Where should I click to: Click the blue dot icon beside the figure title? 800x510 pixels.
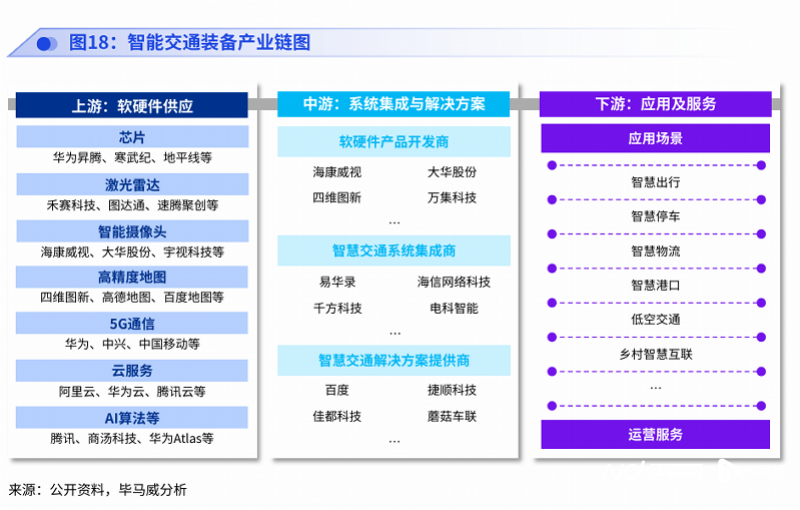[46, 44]
